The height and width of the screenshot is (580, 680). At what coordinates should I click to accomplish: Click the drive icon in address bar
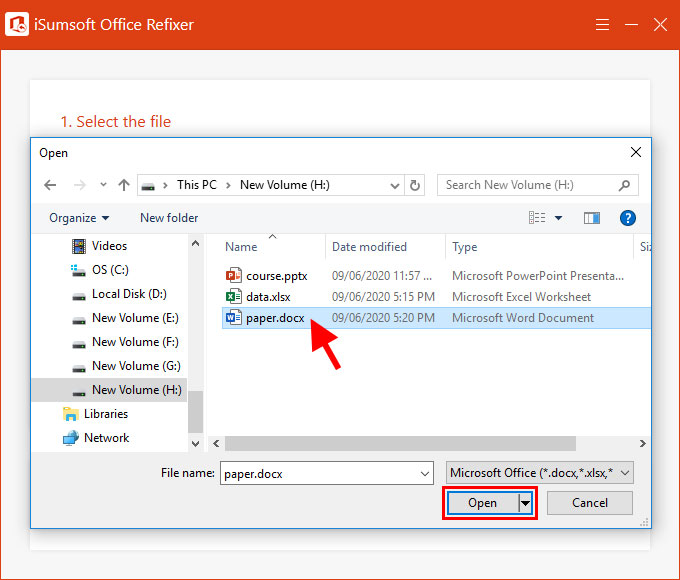(148, 186)
